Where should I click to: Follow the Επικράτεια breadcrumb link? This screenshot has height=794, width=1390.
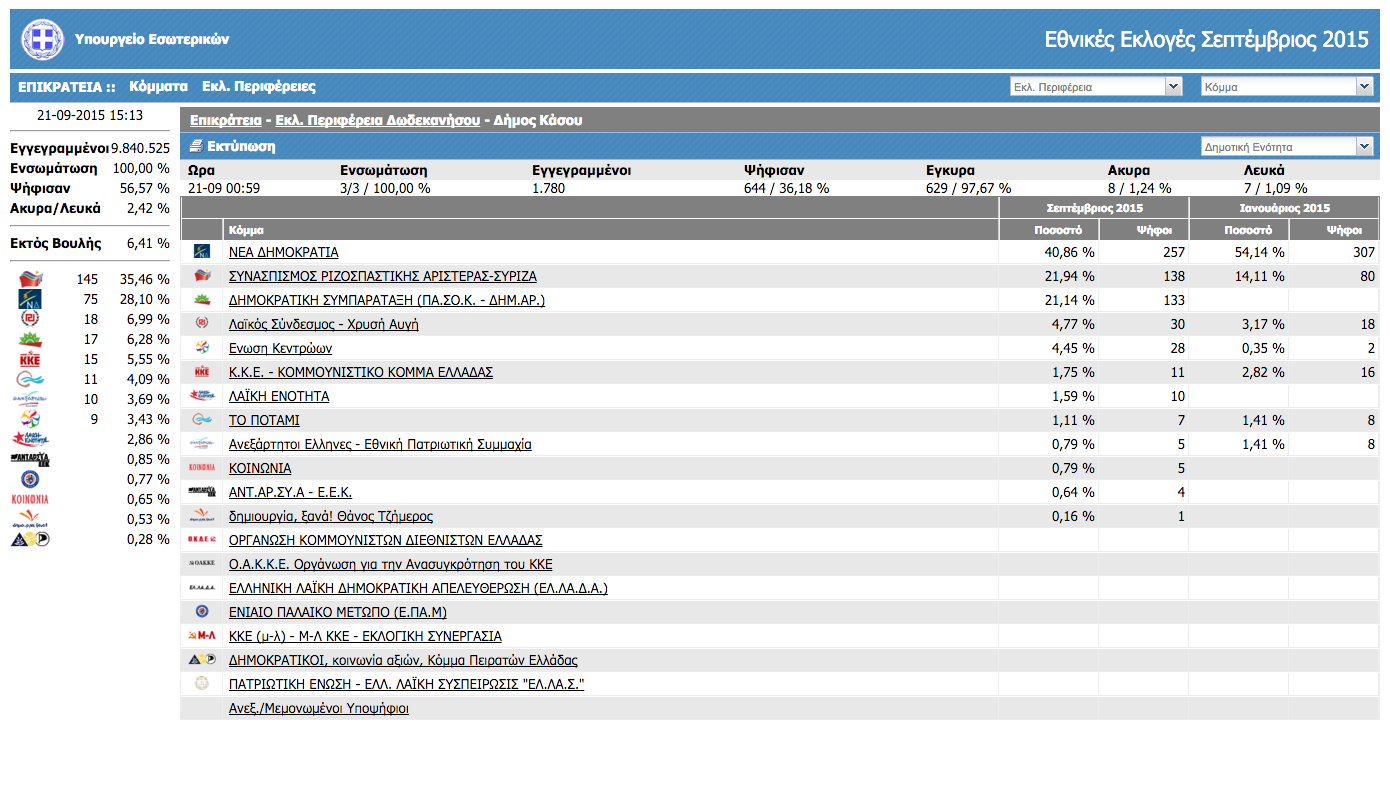point(226,120)
